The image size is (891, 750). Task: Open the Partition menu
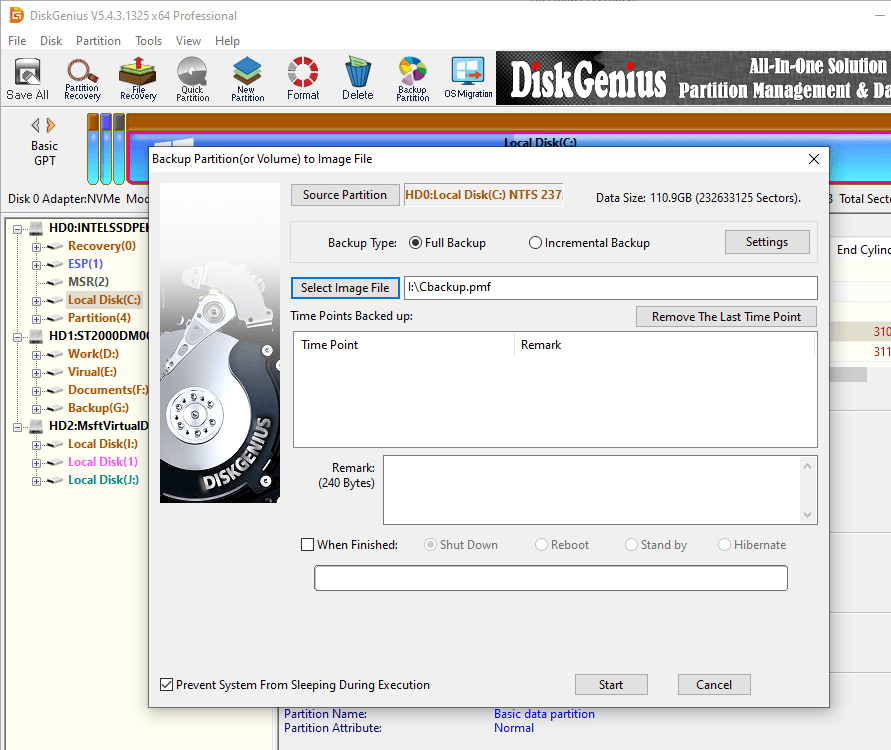[98, 41]
